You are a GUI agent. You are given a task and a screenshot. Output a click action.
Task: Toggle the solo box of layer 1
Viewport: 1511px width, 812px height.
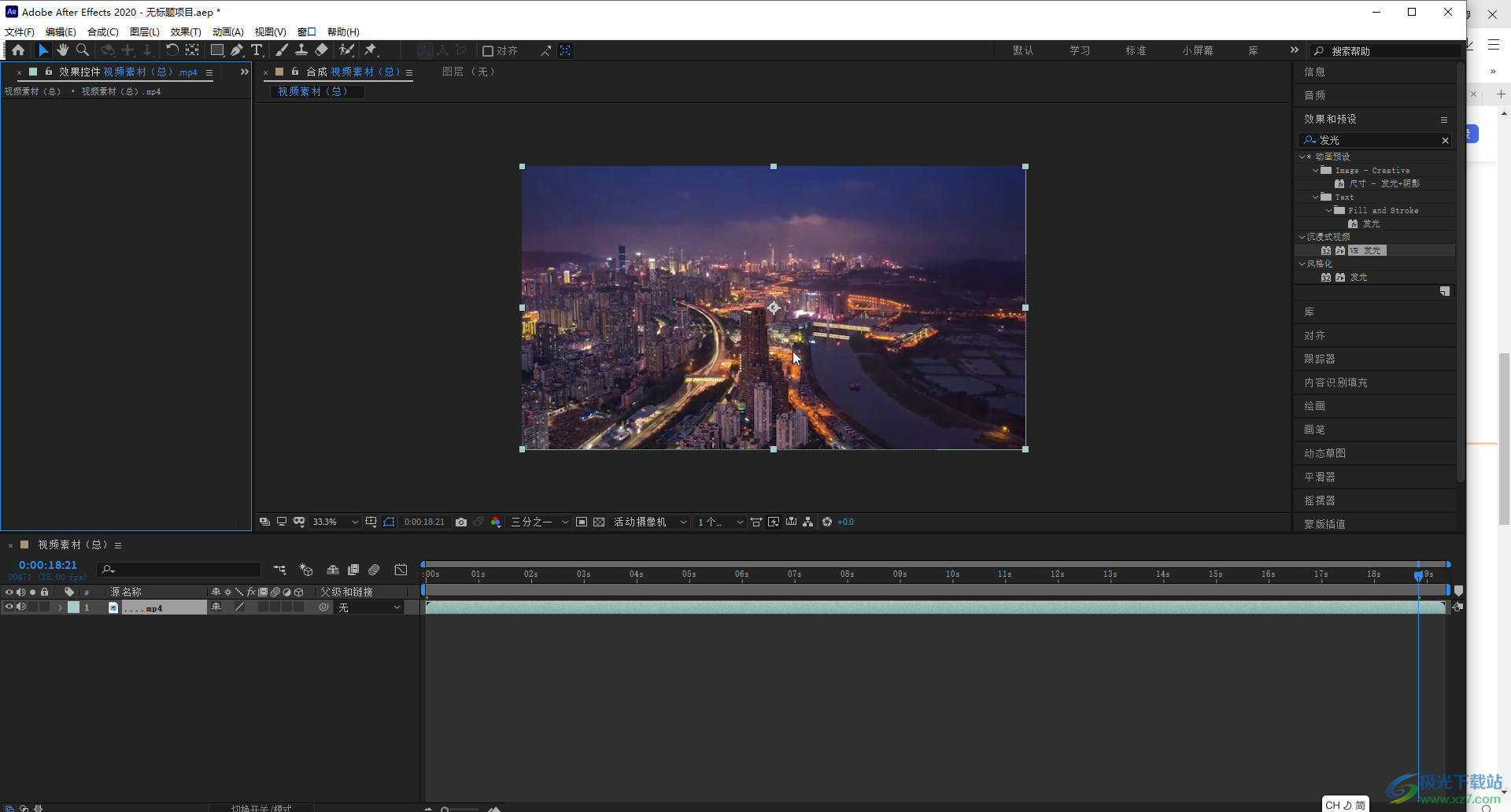click(33, 607)
